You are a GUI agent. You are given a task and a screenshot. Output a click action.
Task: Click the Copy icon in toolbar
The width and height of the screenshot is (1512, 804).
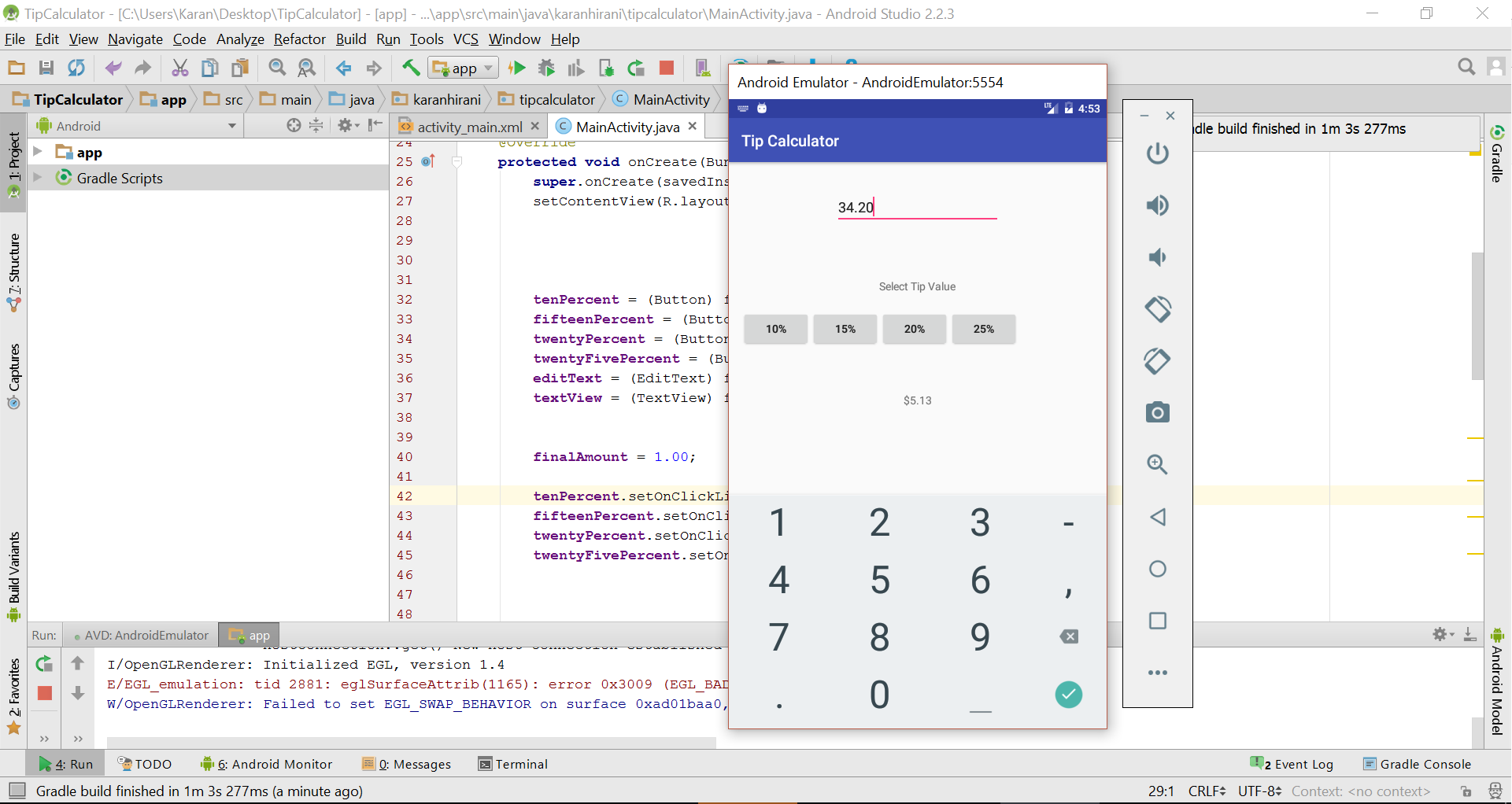pyautogui.click(x=210, y=68)
